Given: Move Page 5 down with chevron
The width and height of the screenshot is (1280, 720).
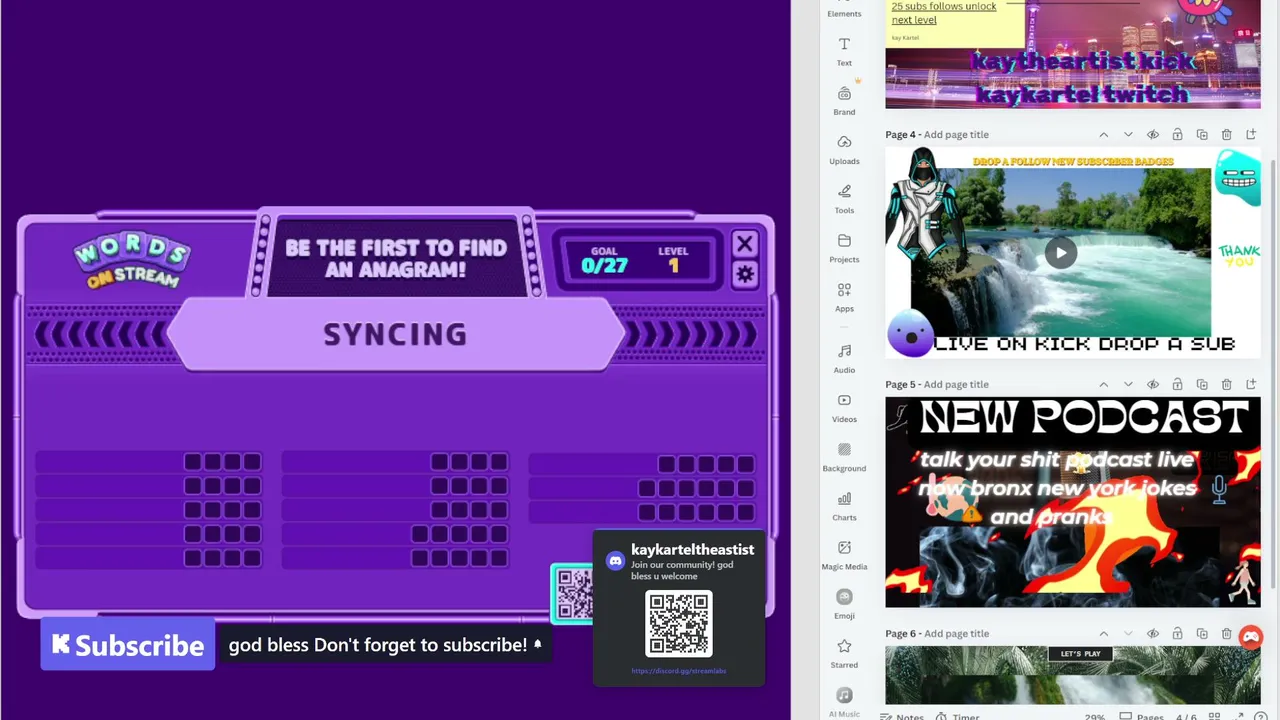Looking at the screenshot, I should [1128, 384].
